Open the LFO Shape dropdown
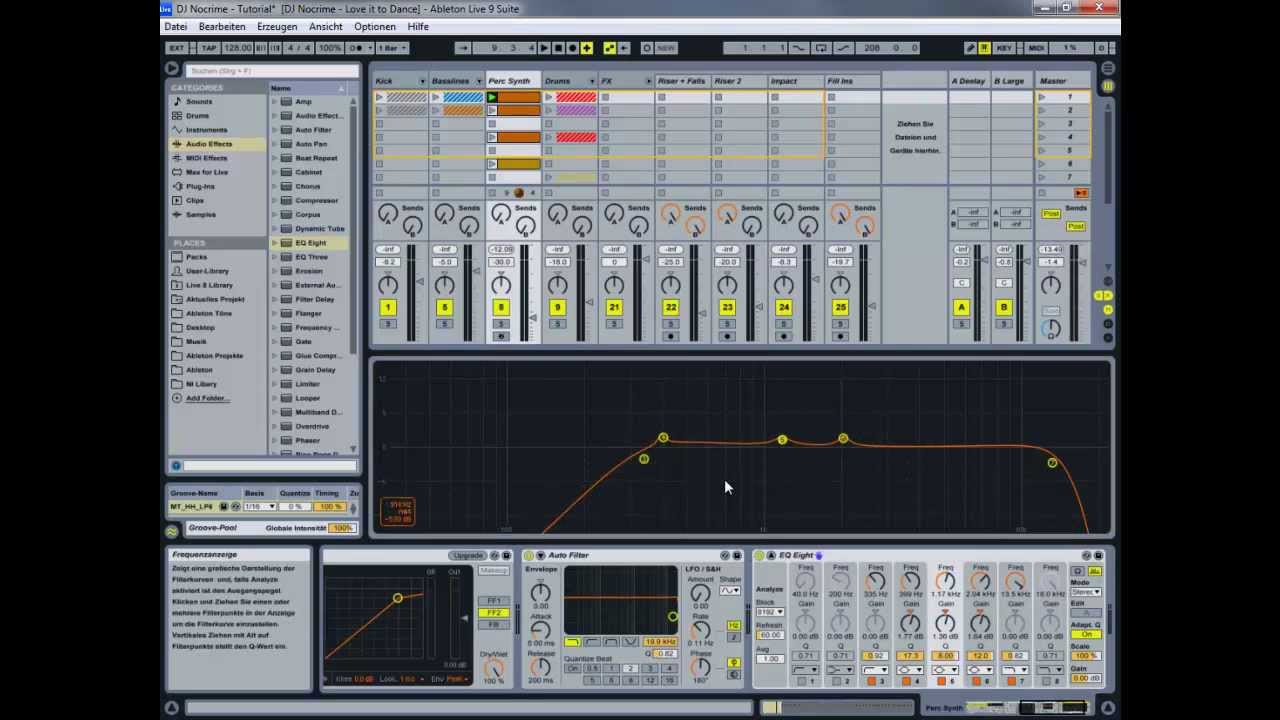 click(x=730, y=591)
